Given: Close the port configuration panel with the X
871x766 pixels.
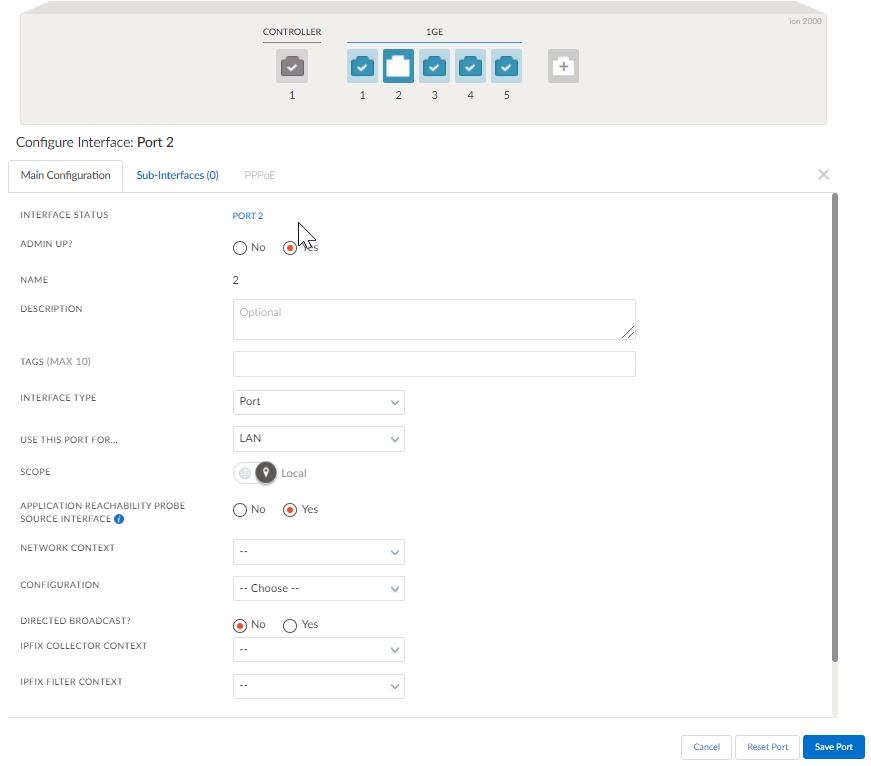Looking at the screenshot, I should (x=823, y=174).
